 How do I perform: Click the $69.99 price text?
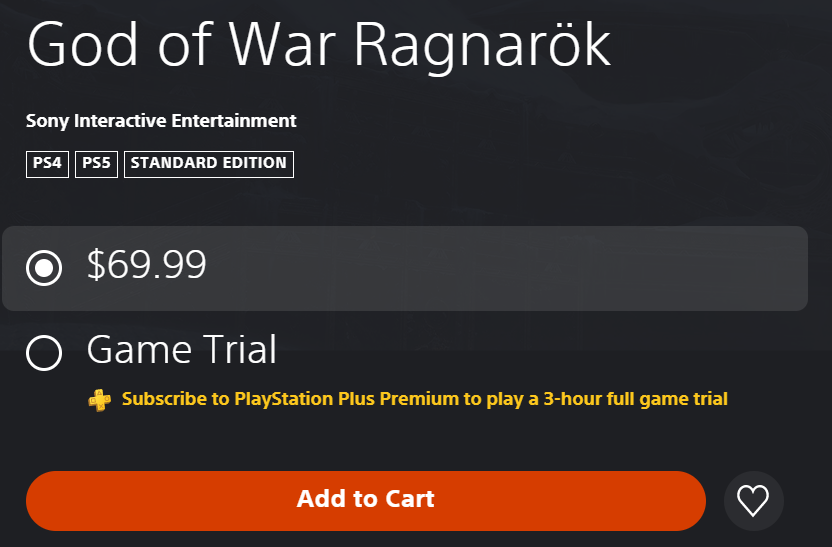(147, 265)
